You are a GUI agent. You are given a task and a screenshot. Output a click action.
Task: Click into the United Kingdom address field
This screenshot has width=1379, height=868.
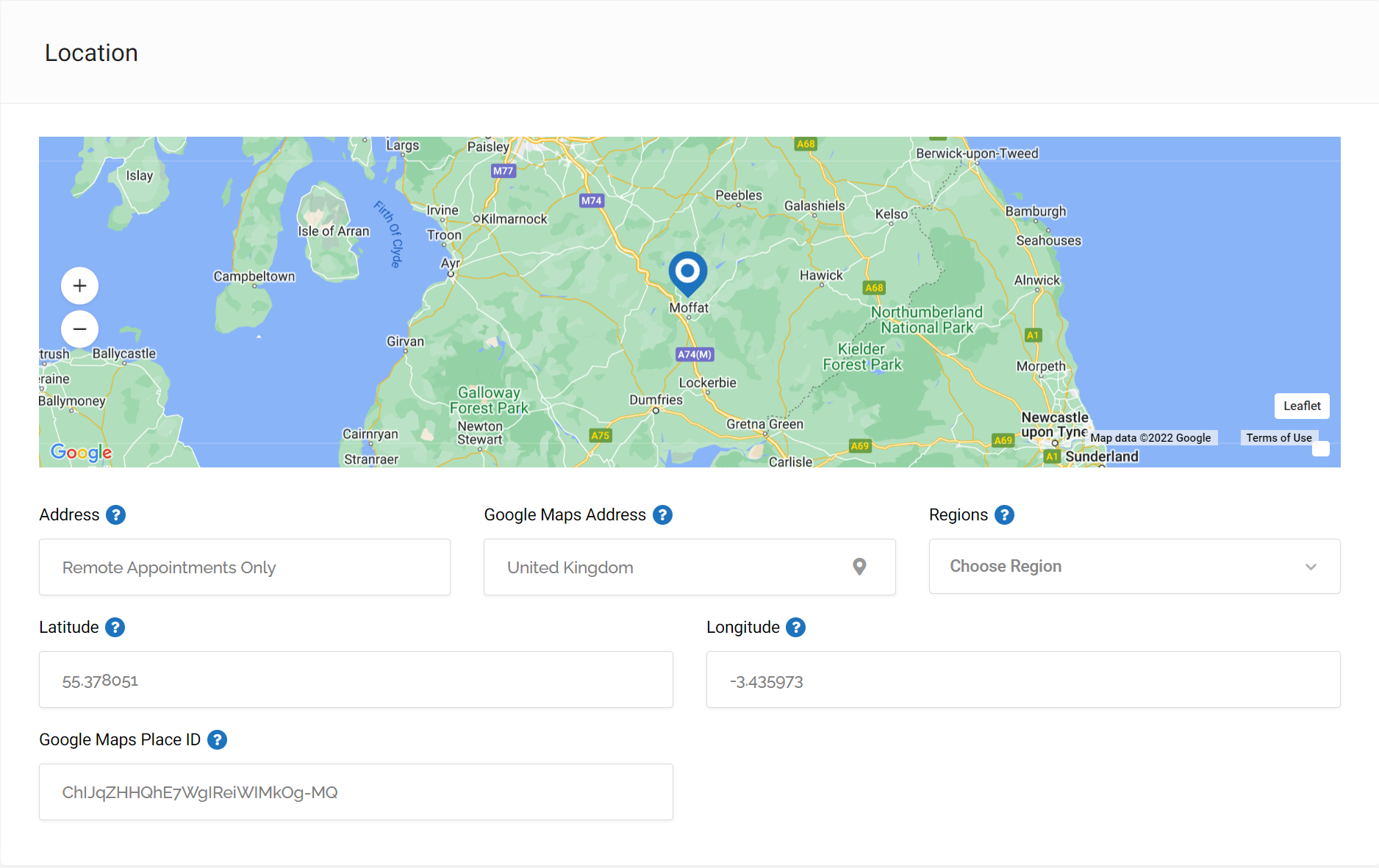[x=669, y=567]
